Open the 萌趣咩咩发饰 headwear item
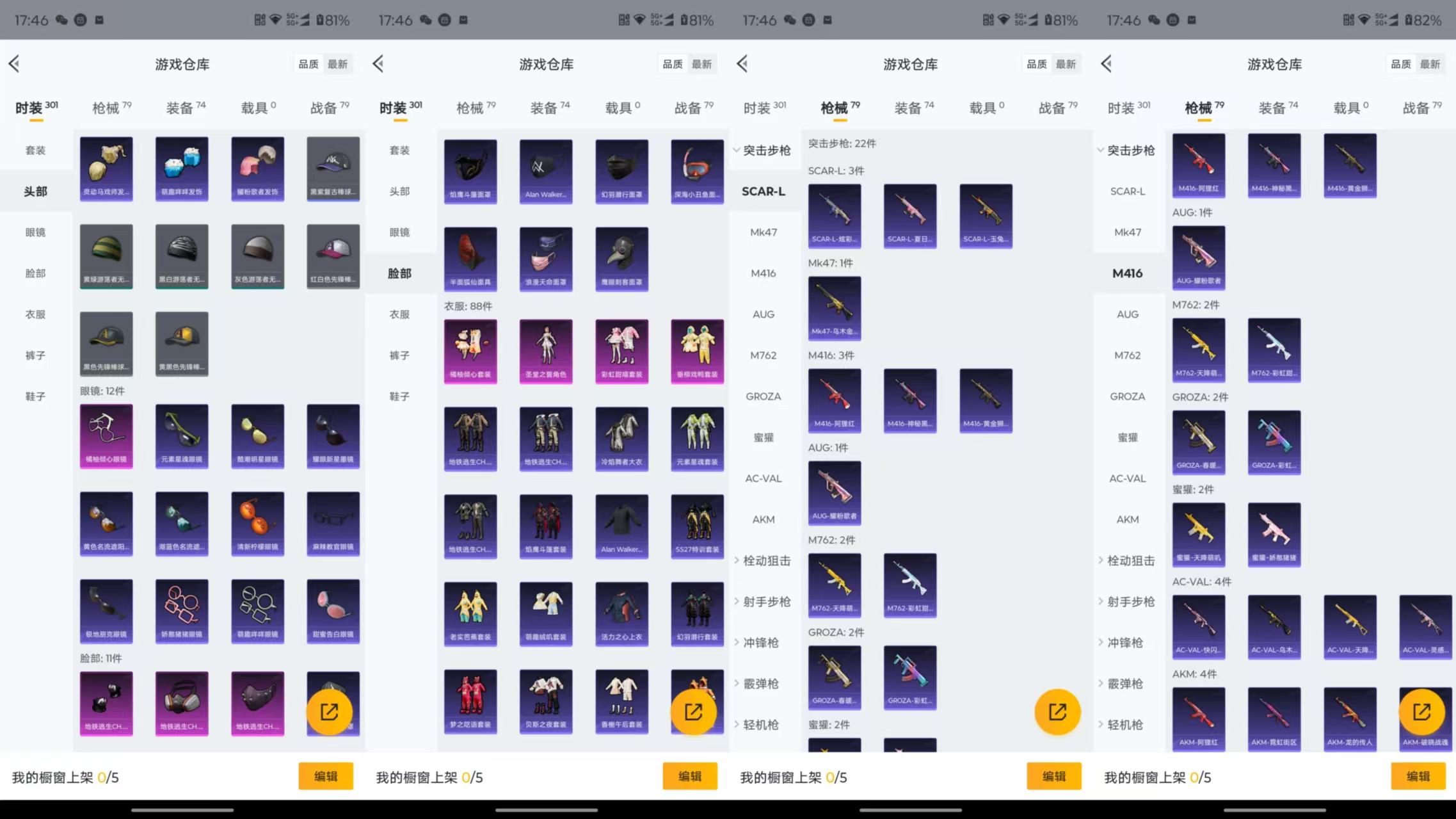 [182, 168]
